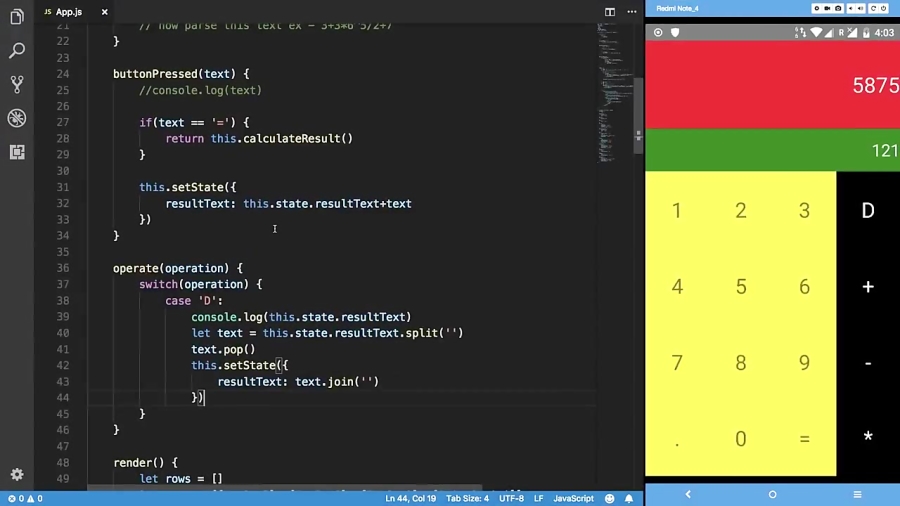Open the Debug view in sidebar
The height and width of the screenshot is (506, 900).
pyautogui.click(x=17, y=118)
